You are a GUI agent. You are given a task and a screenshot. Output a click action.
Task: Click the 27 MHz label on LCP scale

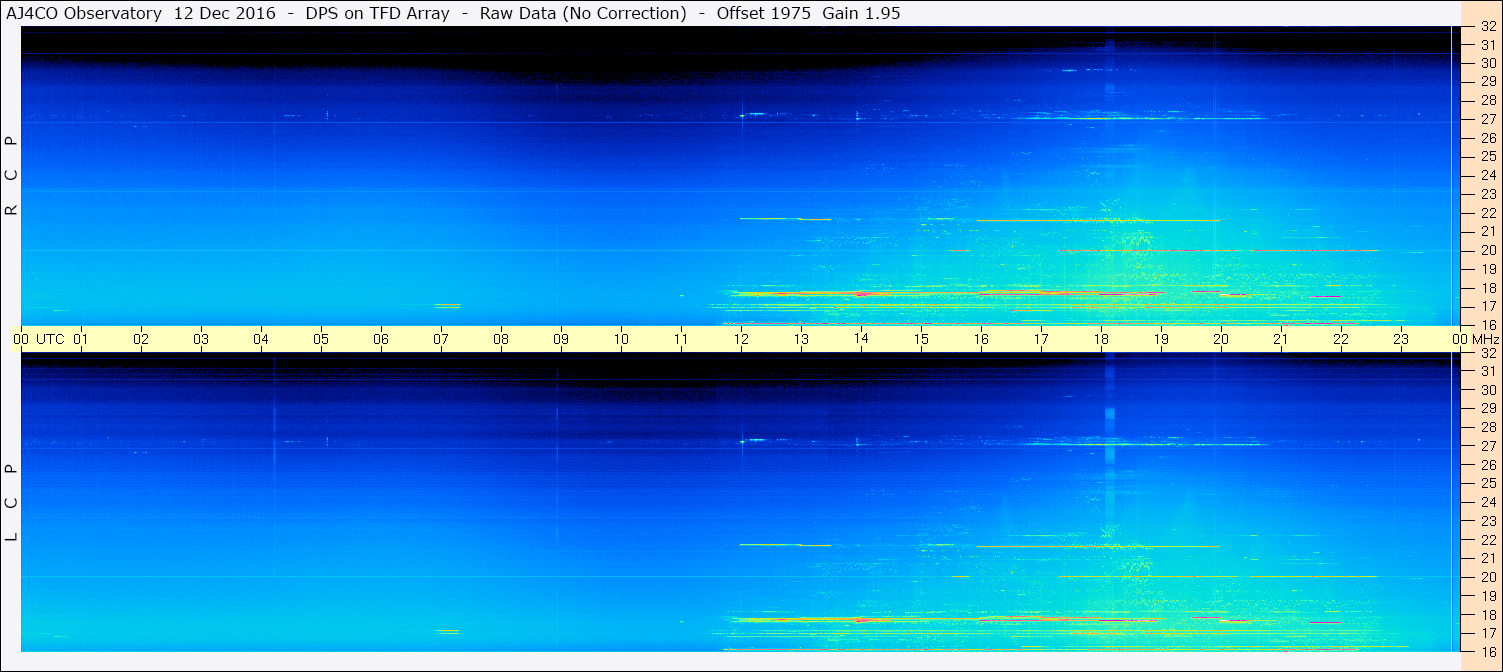click(1488, 446)
